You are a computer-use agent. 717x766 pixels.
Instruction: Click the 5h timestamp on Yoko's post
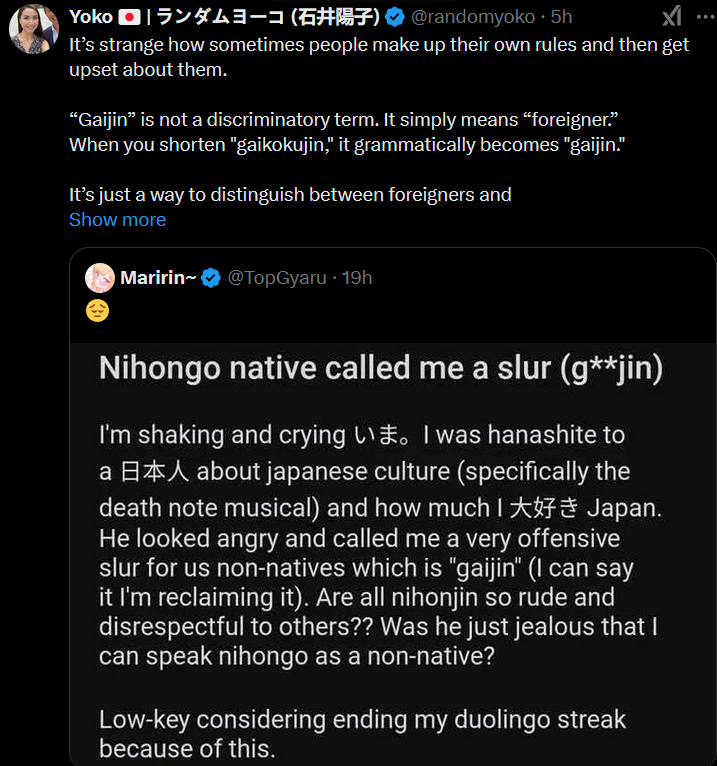(x=562, y=17)
